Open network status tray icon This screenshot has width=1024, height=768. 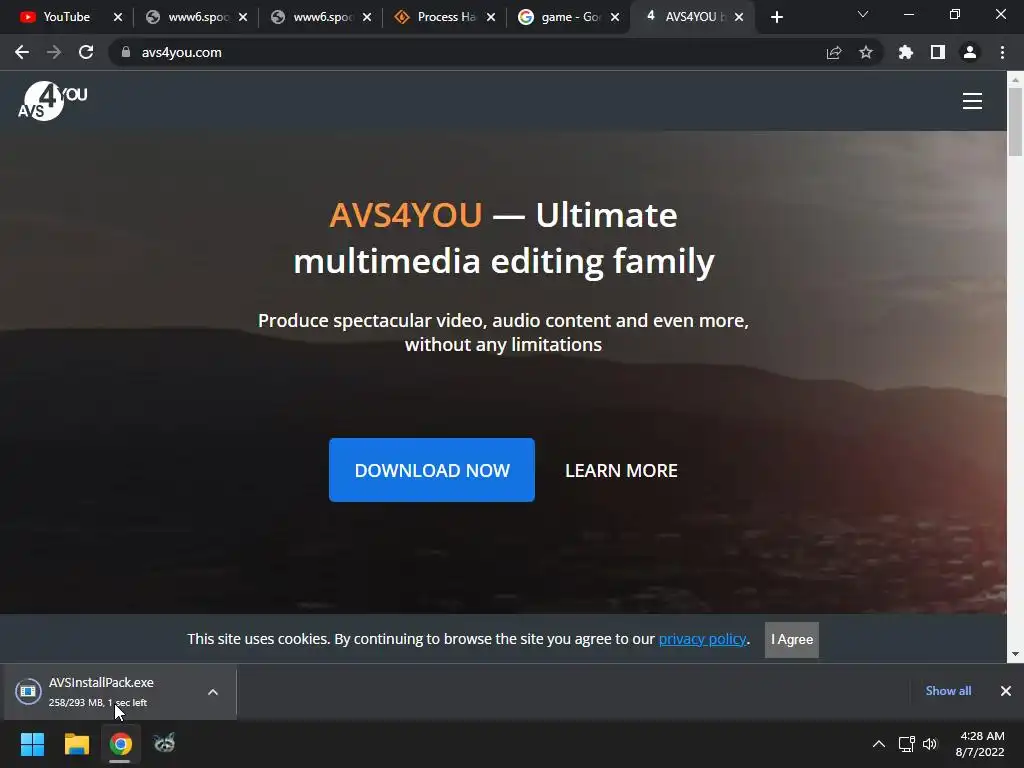coord(906,744)
